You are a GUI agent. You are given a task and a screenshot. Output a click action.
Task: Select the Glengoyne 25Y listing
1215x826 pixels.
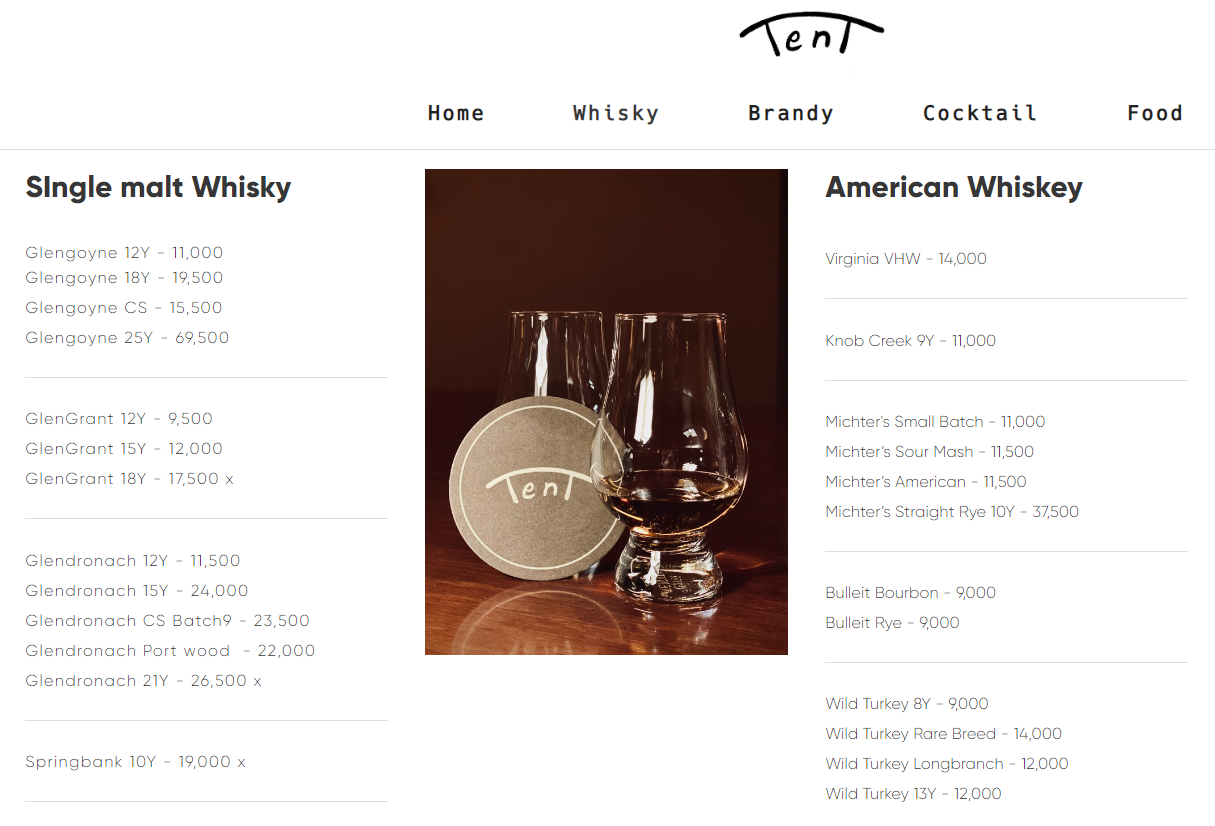pyautogui.click(x=127, y=338)
